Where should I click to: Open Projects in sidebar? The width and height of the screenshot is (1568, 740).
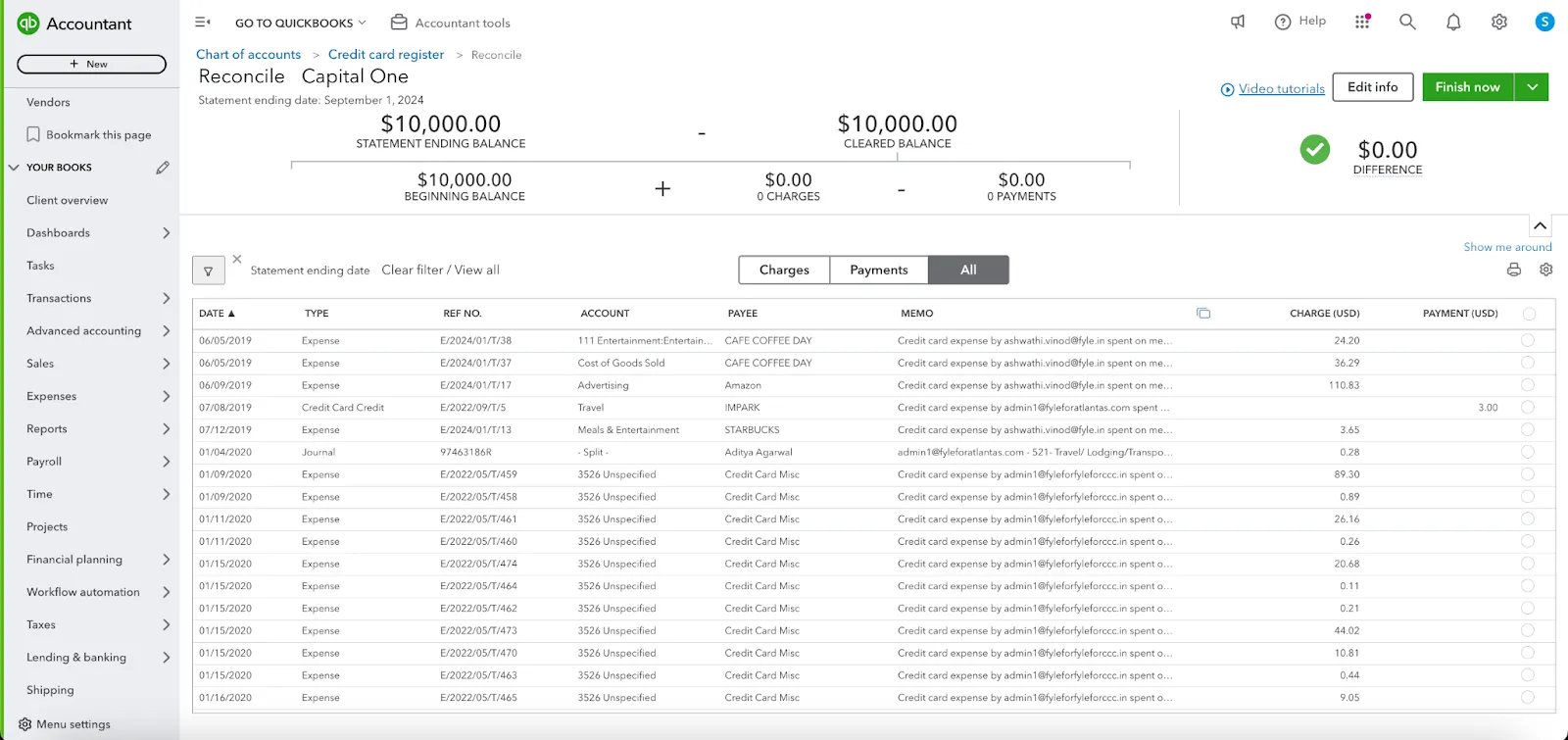pyautogui.click(x=47, y=526)
